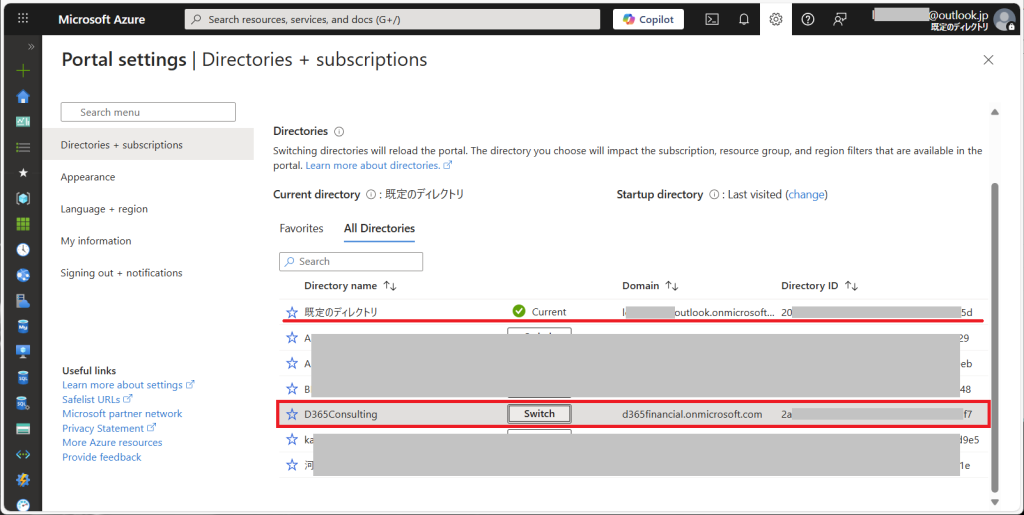The width and height of the screenshot is (1024, 515).
Task: Open Appearance settings menu item
Action: (88, 177)
